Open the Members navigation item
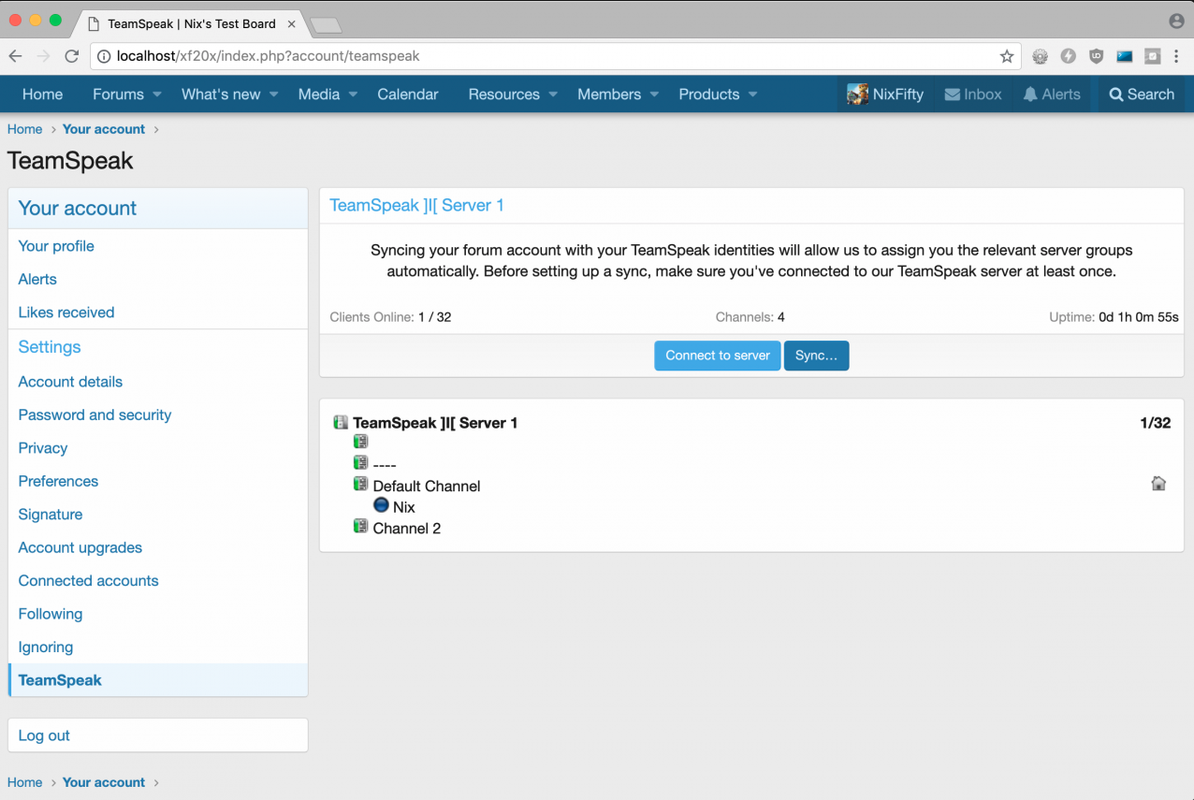Image resolution: width=1194 pixels, height=800 pixels. [x=609, y=94]
